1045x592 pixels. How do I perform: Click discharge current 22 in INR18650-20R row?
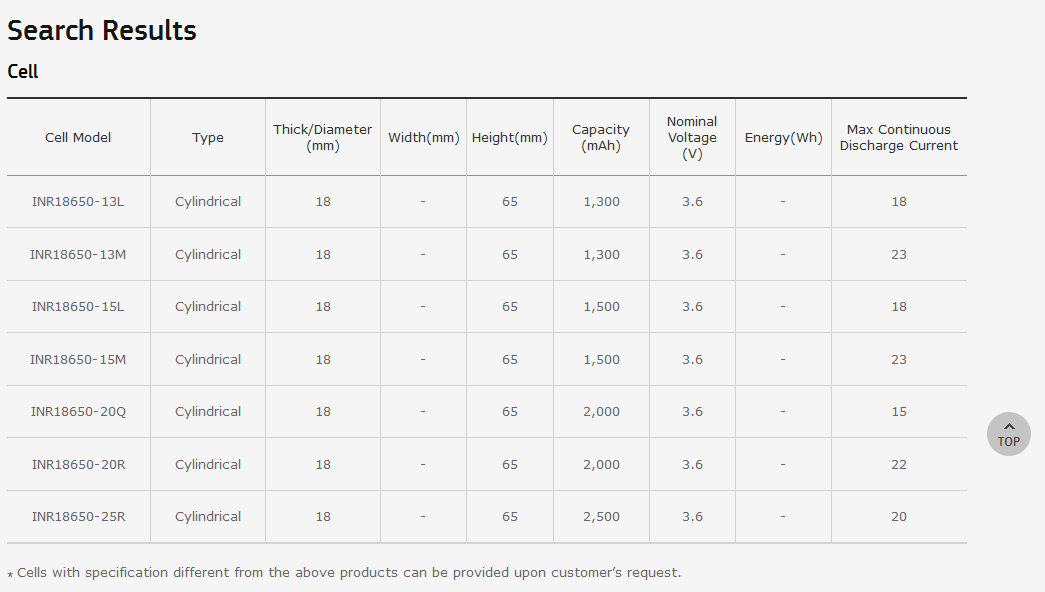point(899,464)
